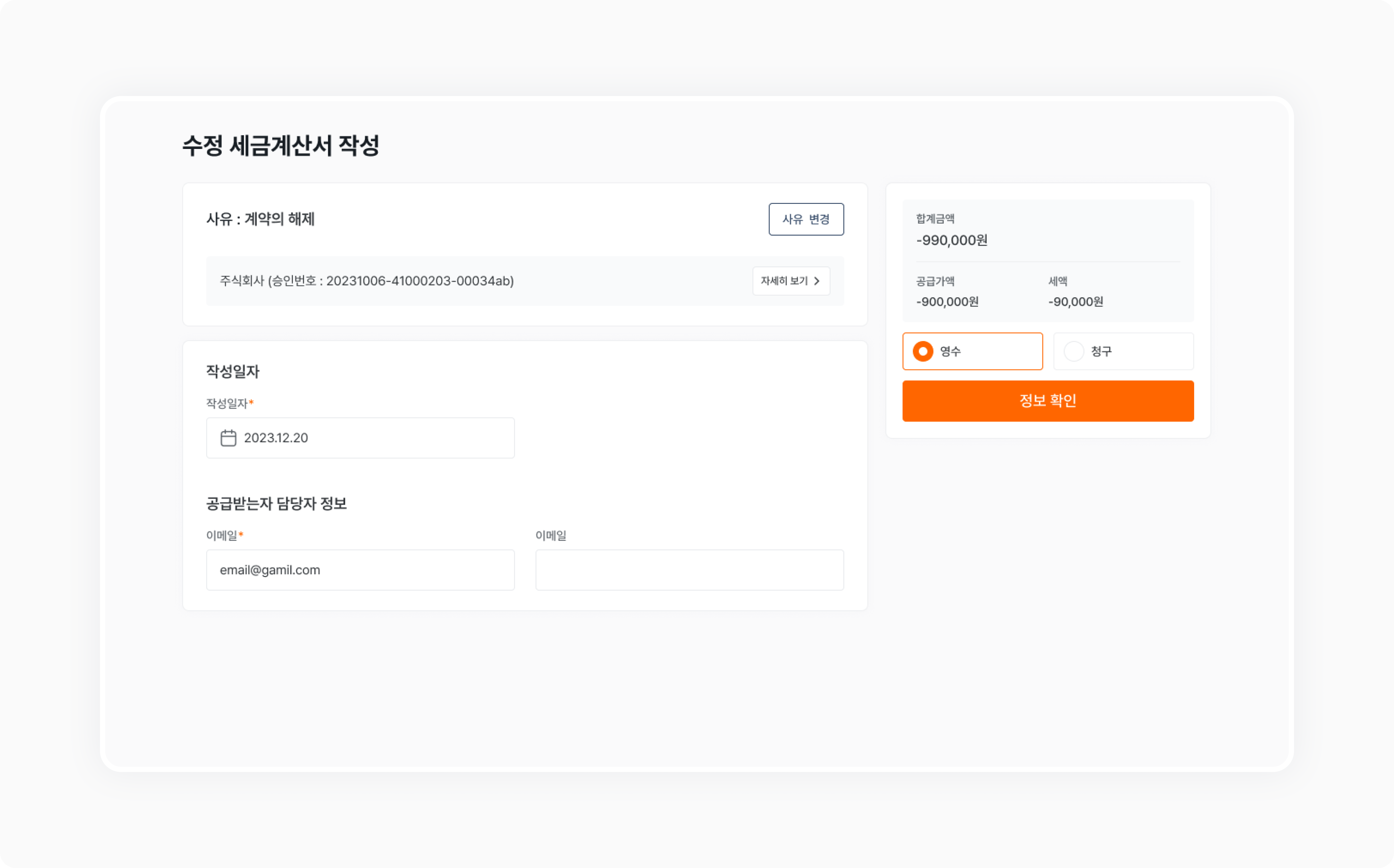Click the email@gamil.com input
1394x868 pixels.
pyautogui.click(x=360, y=569)
